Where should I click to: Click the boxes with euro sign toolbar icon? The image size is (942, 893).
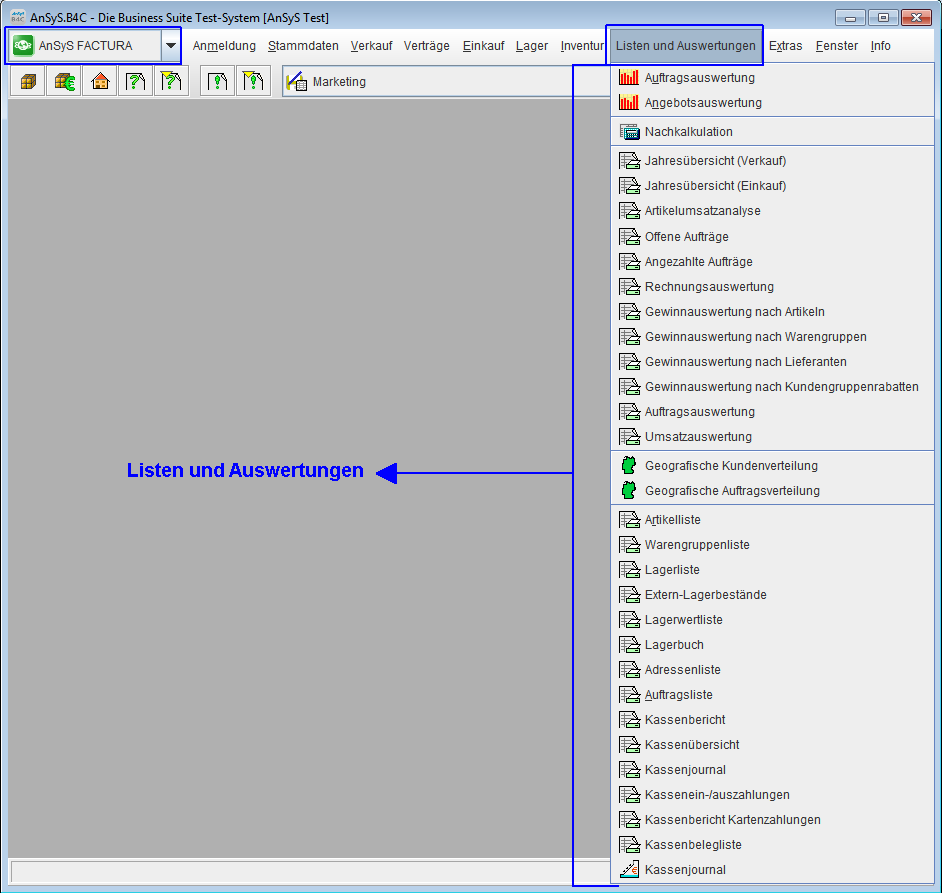pyautogui.click(x=64, y=82)
